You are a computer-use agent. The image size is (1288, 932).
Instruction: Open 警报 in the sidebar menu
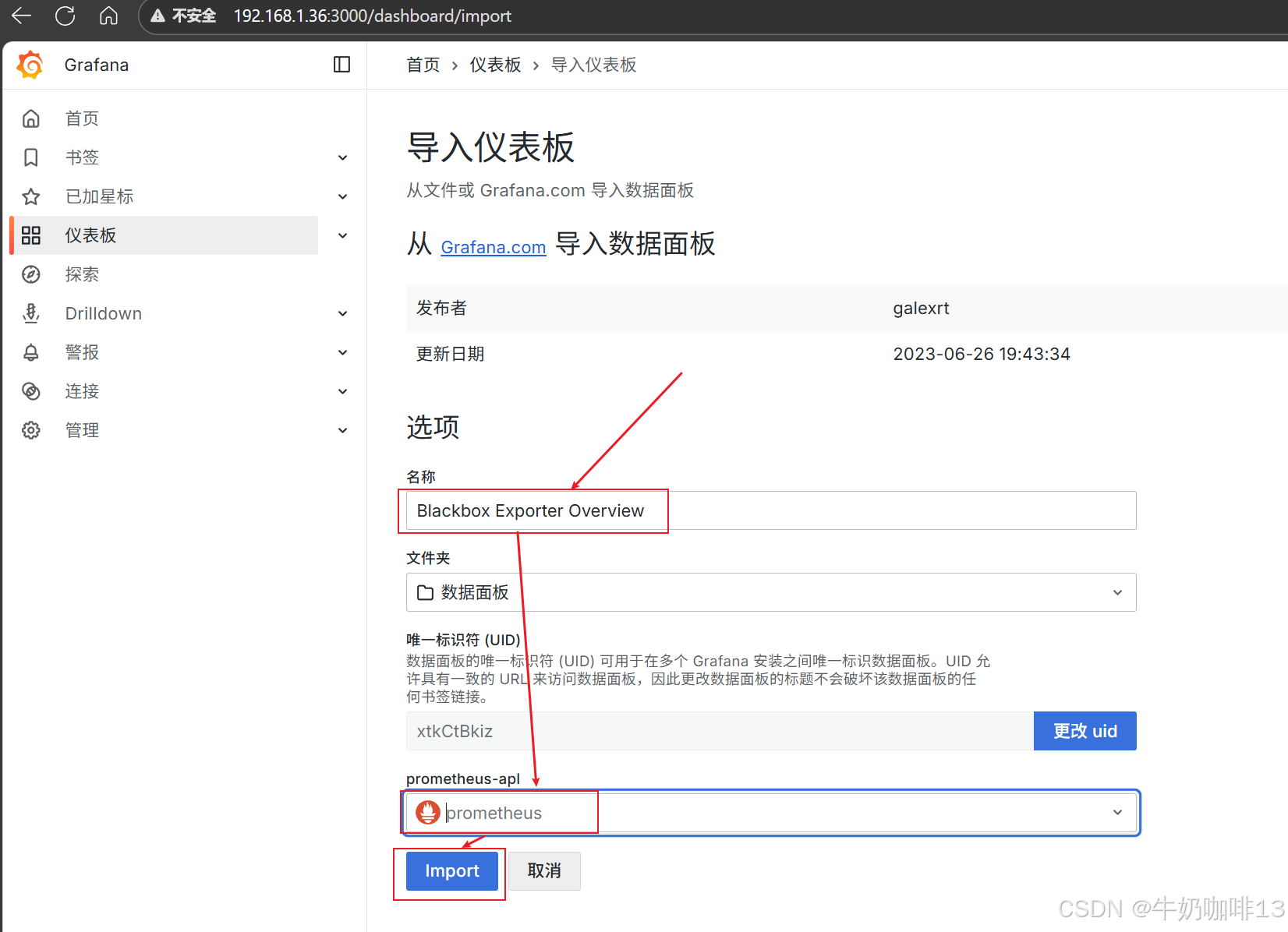coord(82,352)
